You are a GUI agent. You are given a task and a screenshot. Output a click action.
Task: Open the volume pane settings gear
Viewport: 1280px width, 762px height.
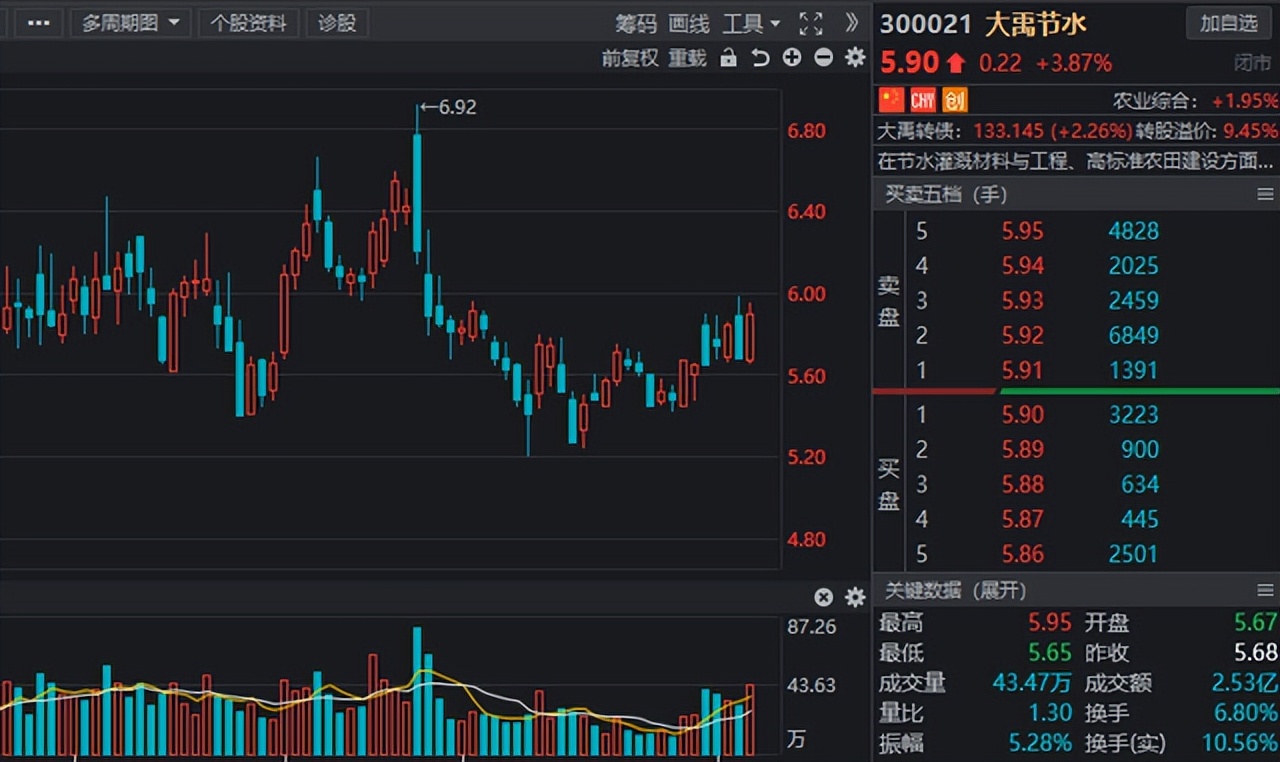(854, 597)
